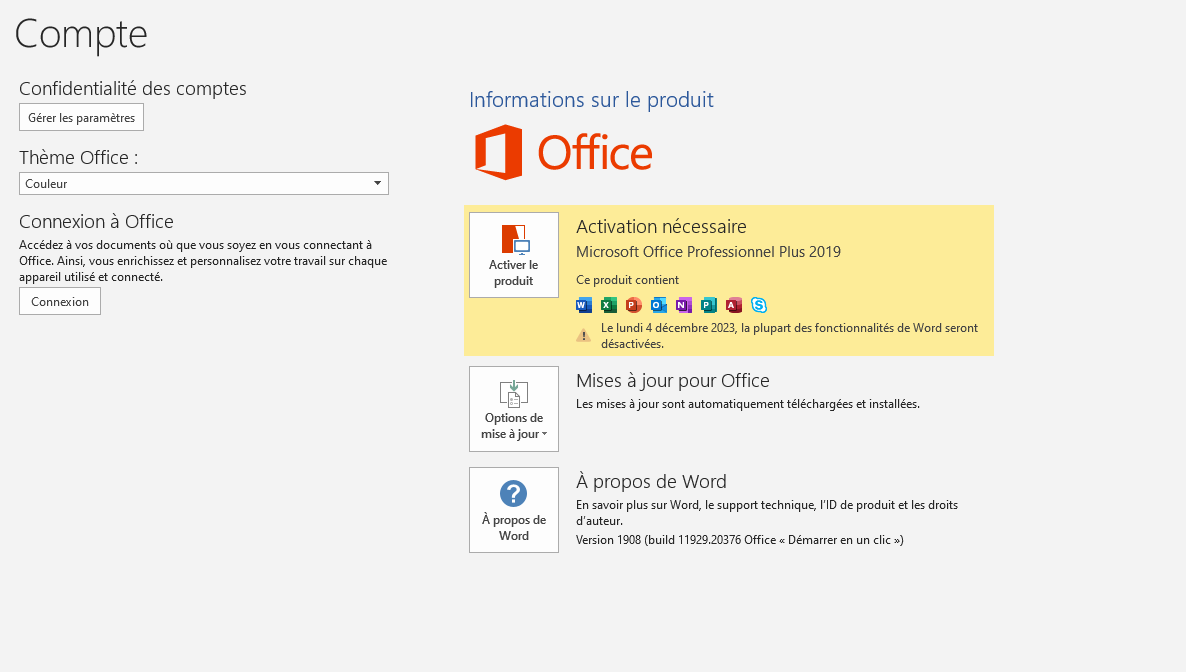Open Gérer les paramètres privacy settings
1186x672 pixels.
coord(82,117)
